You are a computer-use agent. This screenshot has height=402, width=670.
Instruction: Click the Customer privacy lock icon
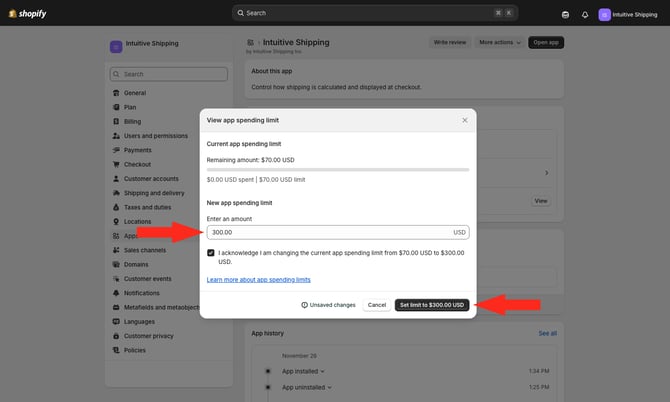point(116,336)
